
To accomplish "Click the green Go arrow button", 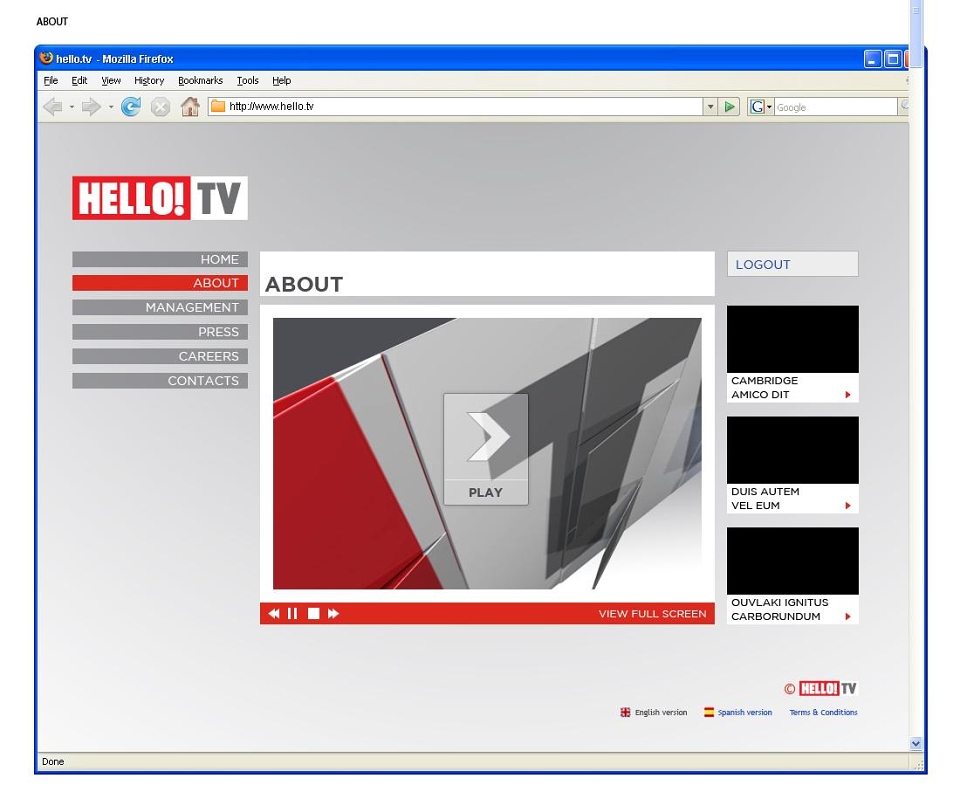I will pyautogui.click(x=729, y=107).
